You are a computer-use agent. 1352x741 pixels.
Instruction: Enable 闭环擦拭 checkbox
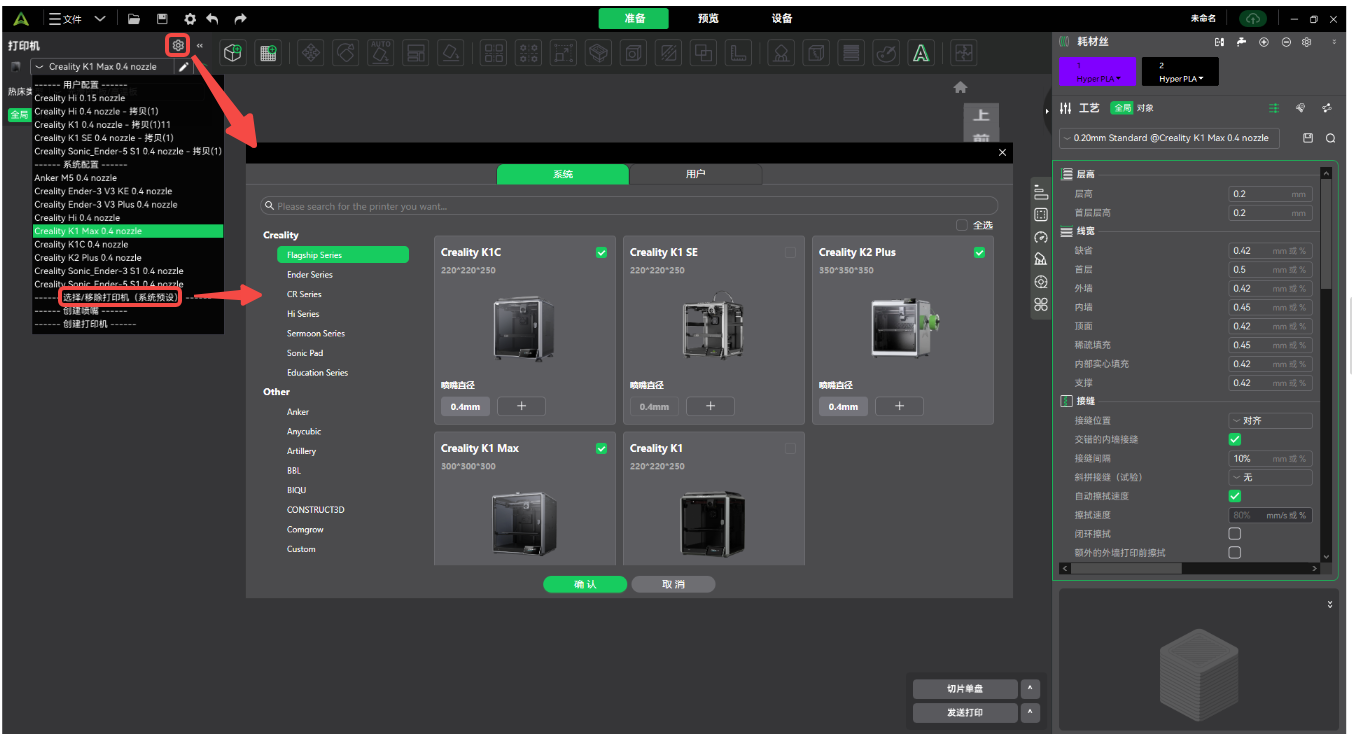(1235, 534)
